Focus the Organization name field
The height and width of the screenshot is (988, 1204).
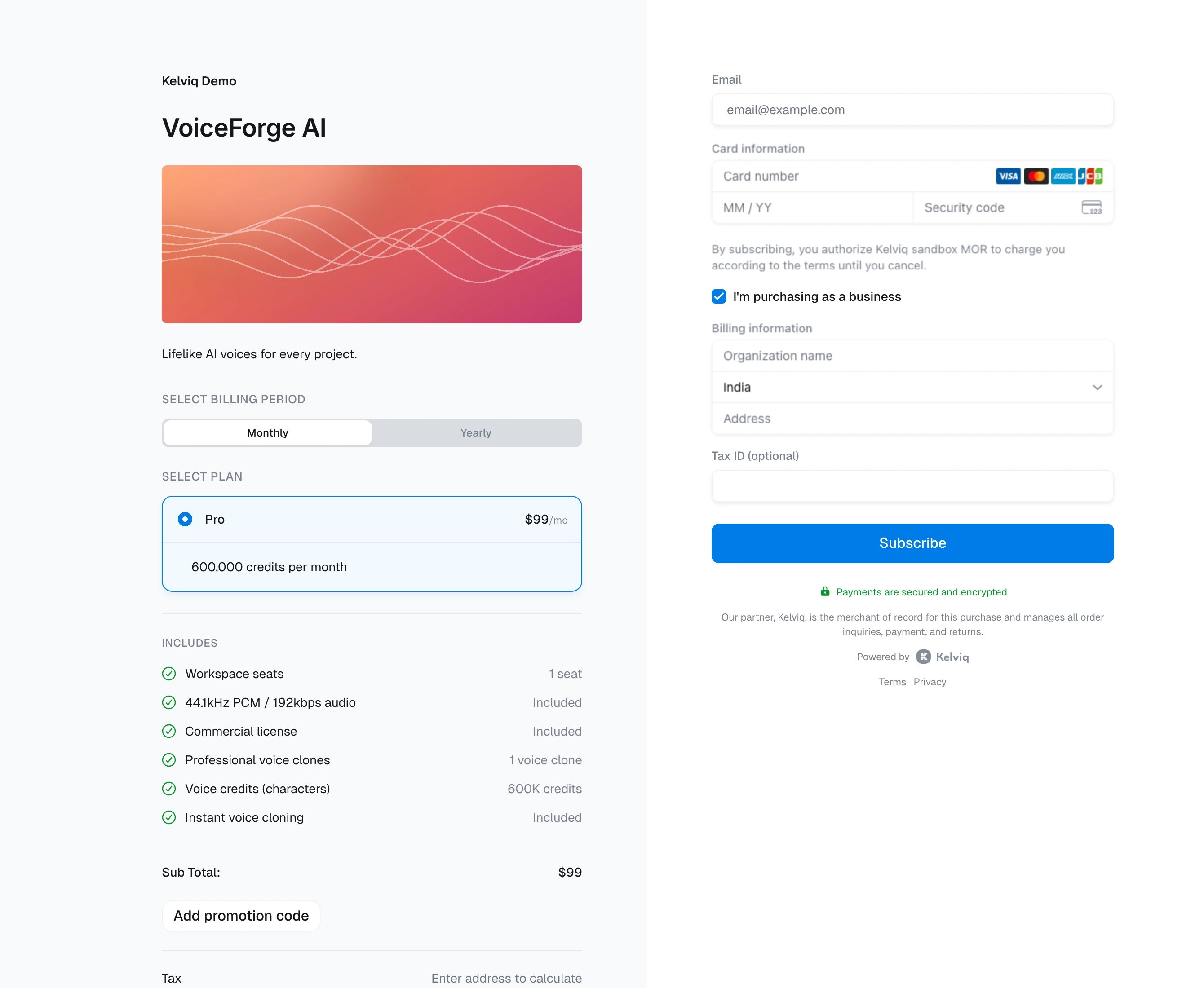point(912,356)
